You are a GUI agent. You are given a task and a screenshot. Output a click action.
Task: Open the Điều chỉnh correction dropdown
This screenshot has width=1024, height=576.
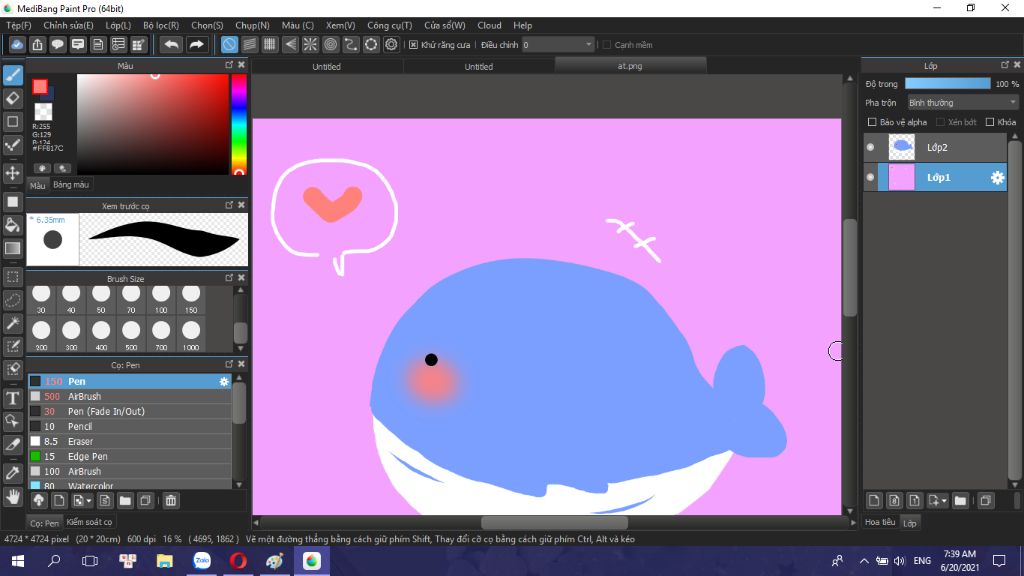tap(558, 45)
